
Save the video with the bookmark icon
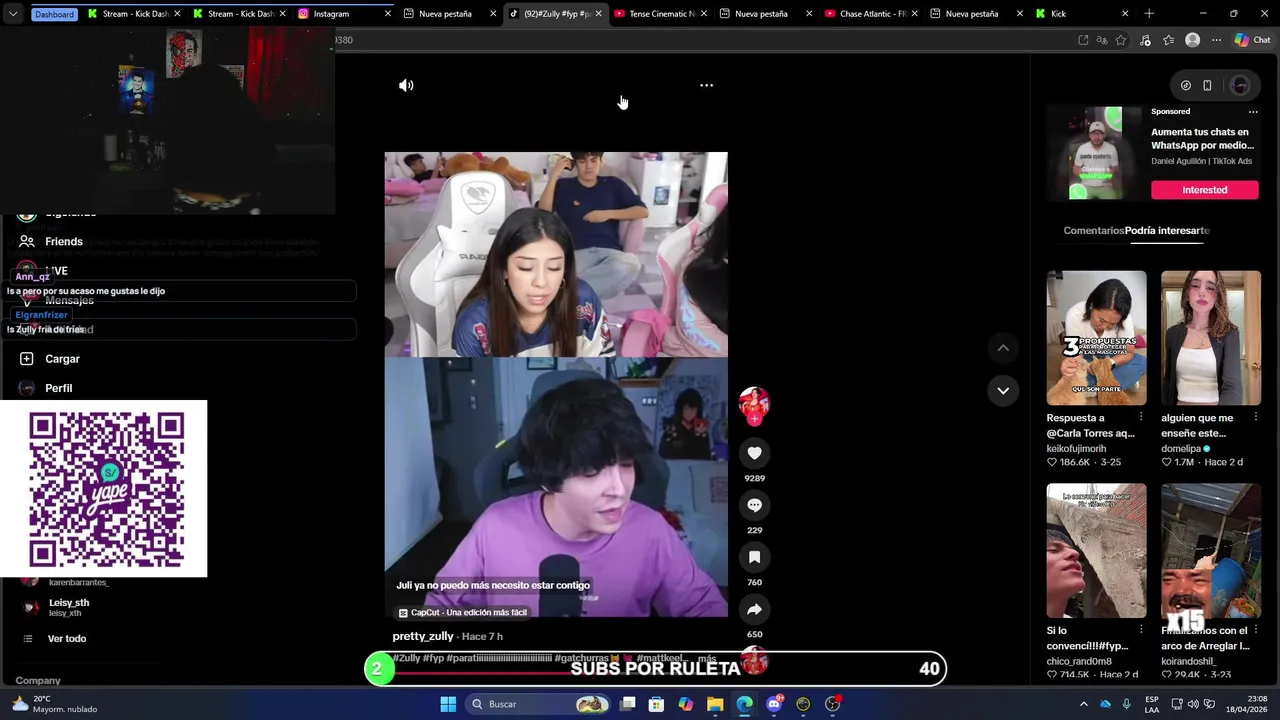754,557
